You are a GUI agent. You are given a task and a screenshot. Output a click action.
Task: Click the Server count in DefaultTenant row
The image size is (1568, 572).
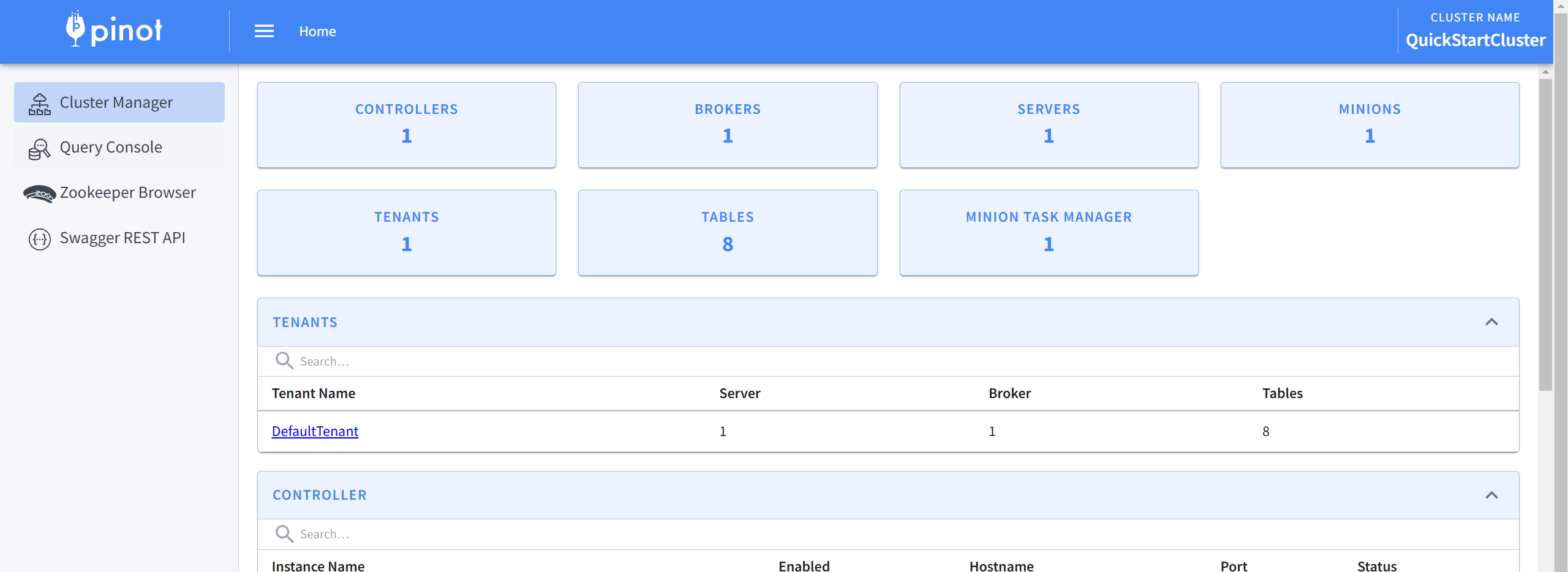(723, 431)
